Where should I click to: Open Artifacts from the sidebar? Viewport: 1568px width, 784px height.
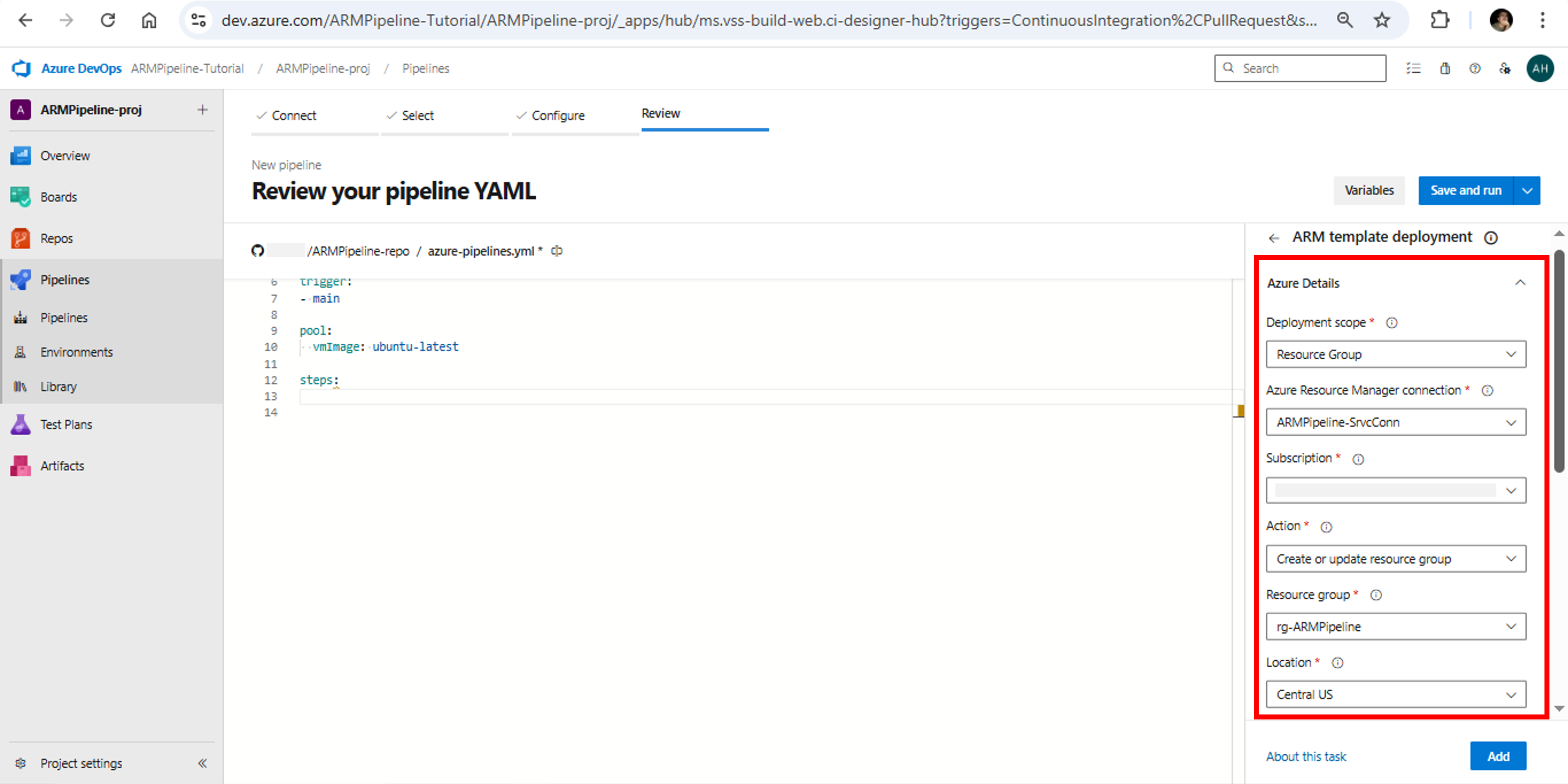[x=63, y=465]
